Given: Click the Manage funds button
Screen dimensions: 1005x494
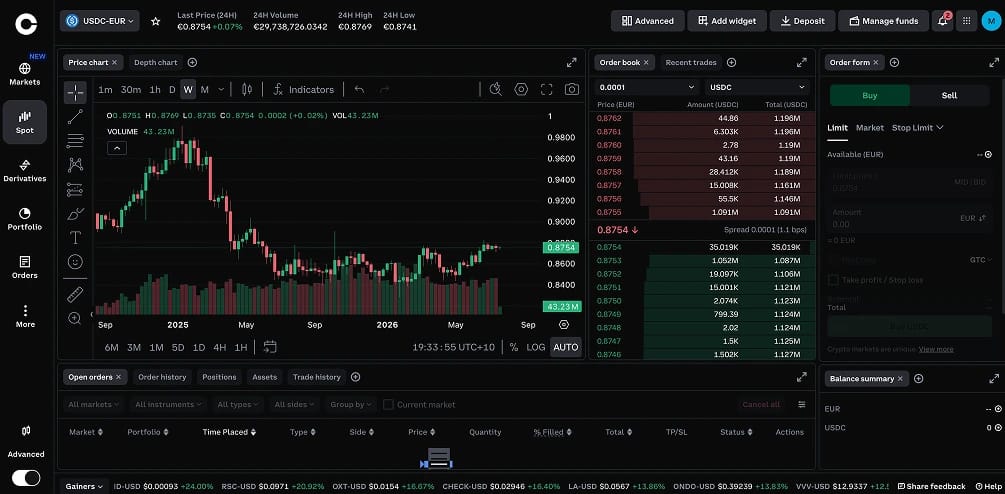Looking at the screenshot, I should tap(883, 21).
